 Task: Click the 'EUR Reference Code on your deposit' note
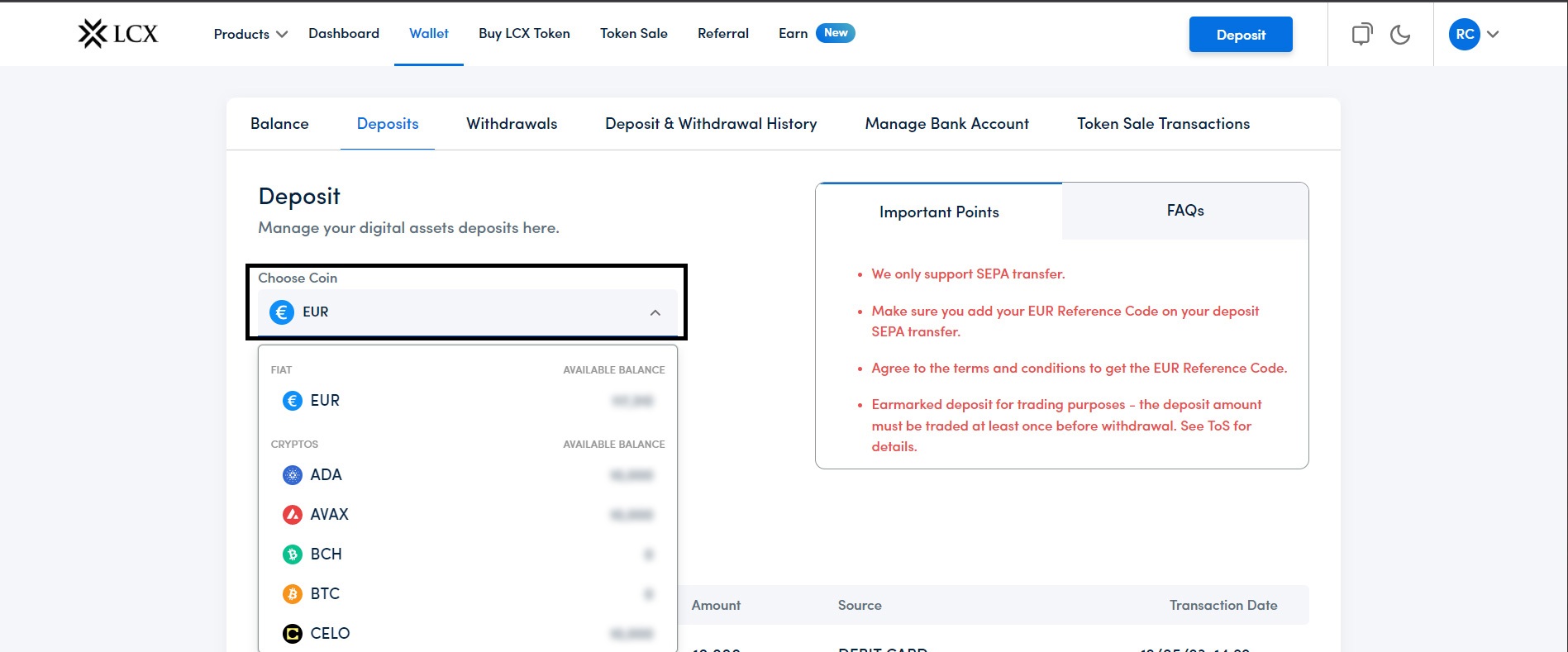pos(1065,321)
